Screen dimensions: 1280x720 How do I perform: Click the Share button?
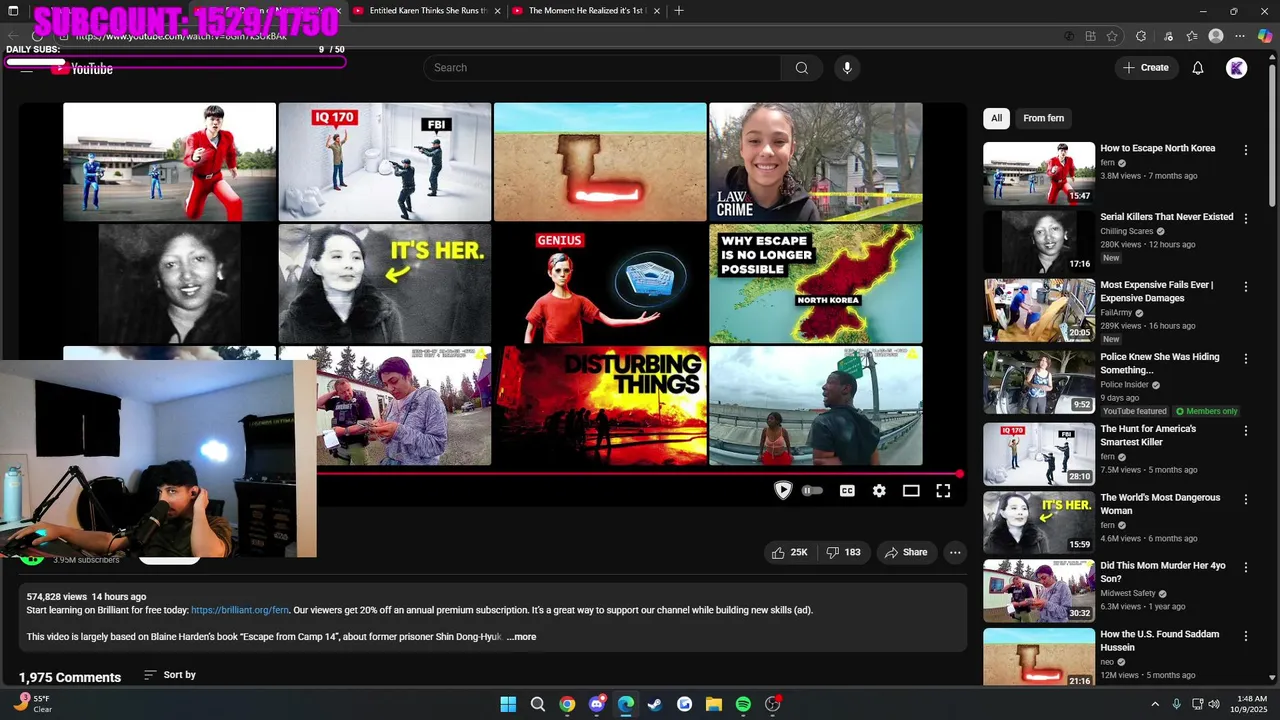tap(905, 552)
